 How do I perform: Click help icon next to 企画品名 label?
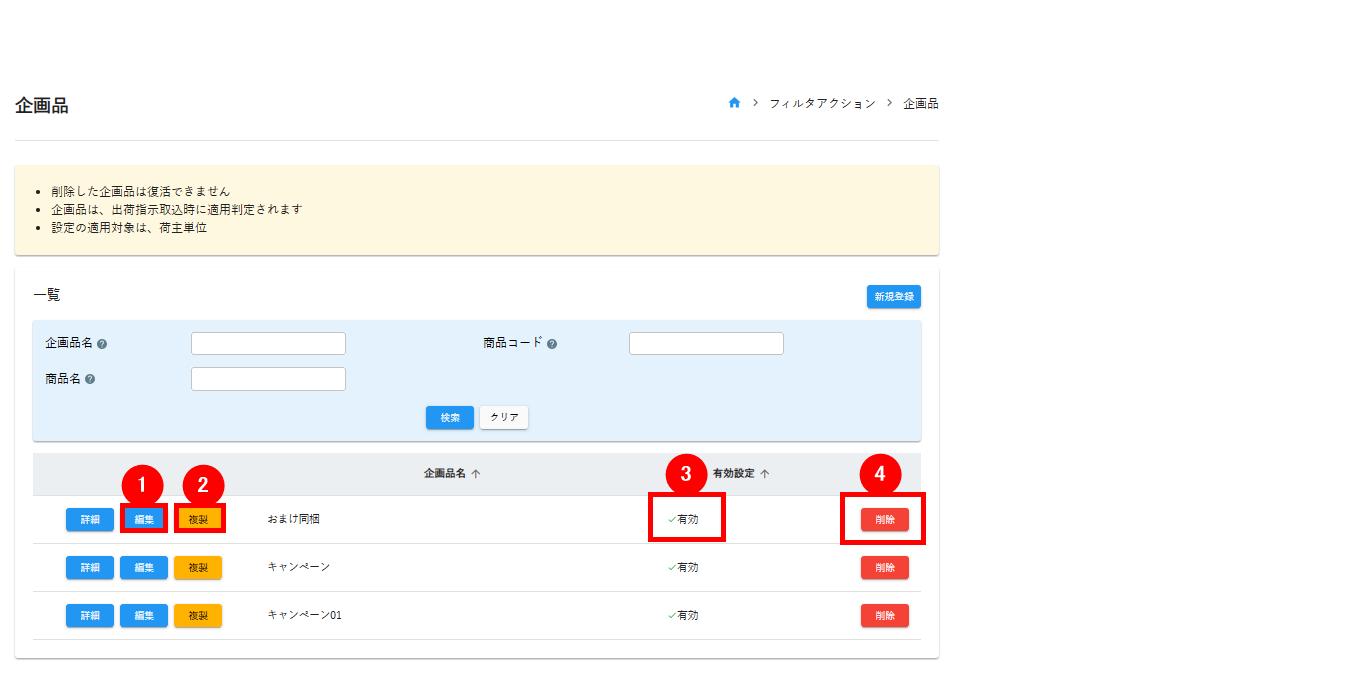pos(102,344)
